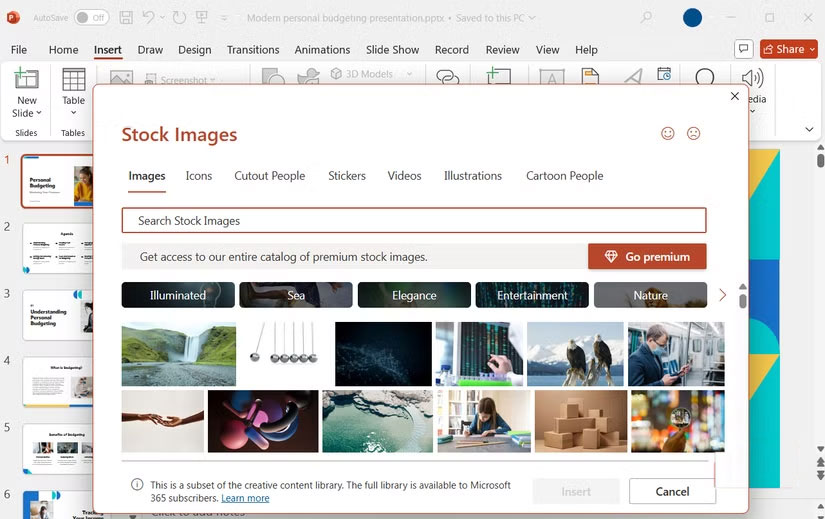Open the Transitions ribbon tab
The image size is (825, 519).
(x=253, y=50)
